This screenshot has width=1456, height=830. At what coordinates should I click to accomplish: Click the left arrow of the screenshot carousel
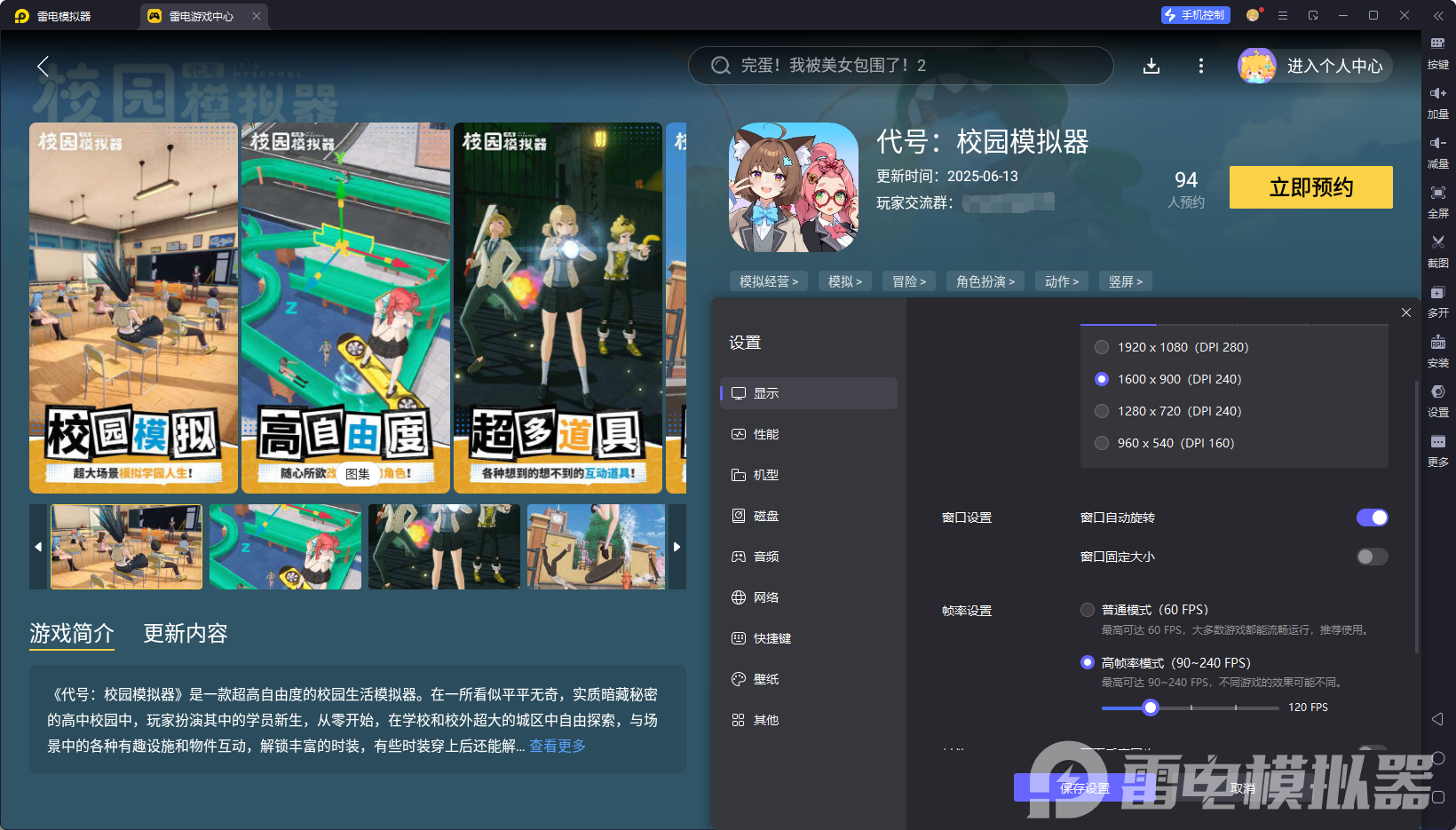37,547
